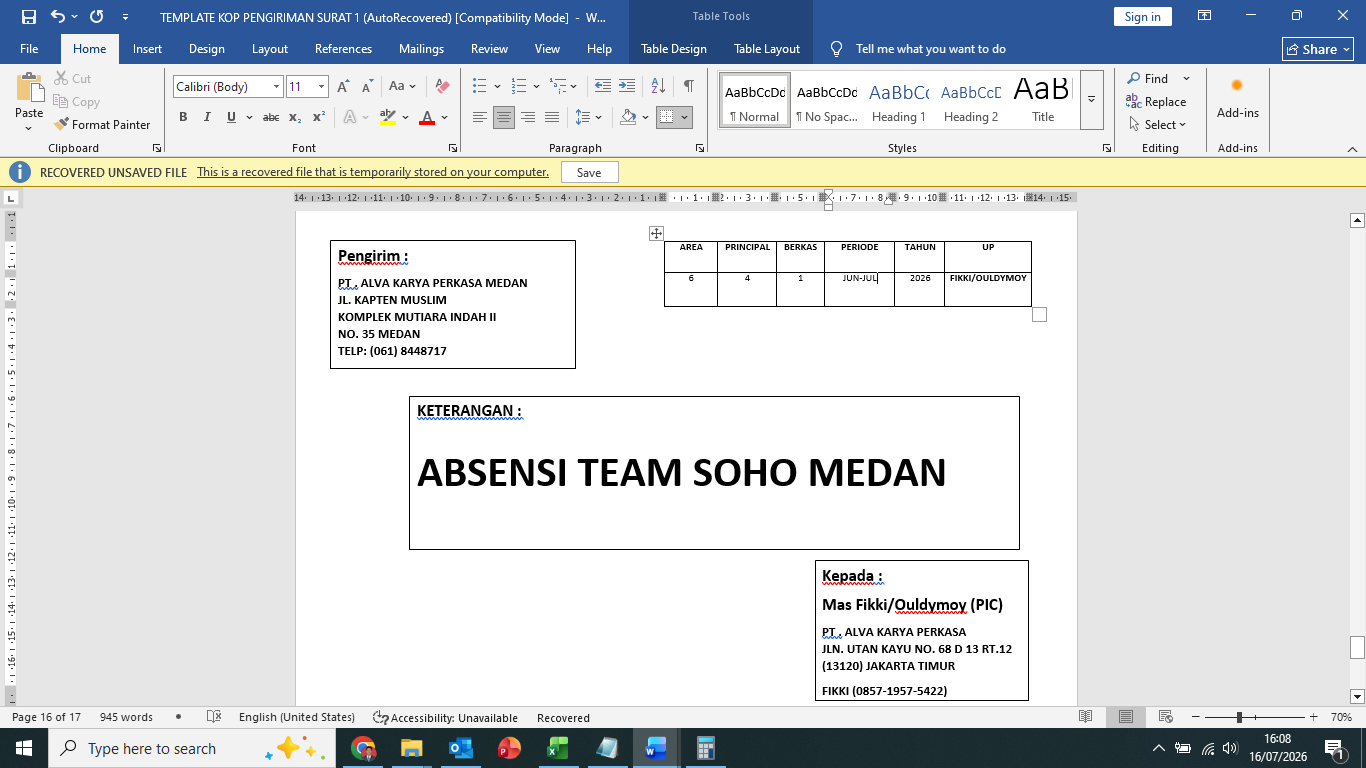Toggle Superscript formatting

(319, 117)
